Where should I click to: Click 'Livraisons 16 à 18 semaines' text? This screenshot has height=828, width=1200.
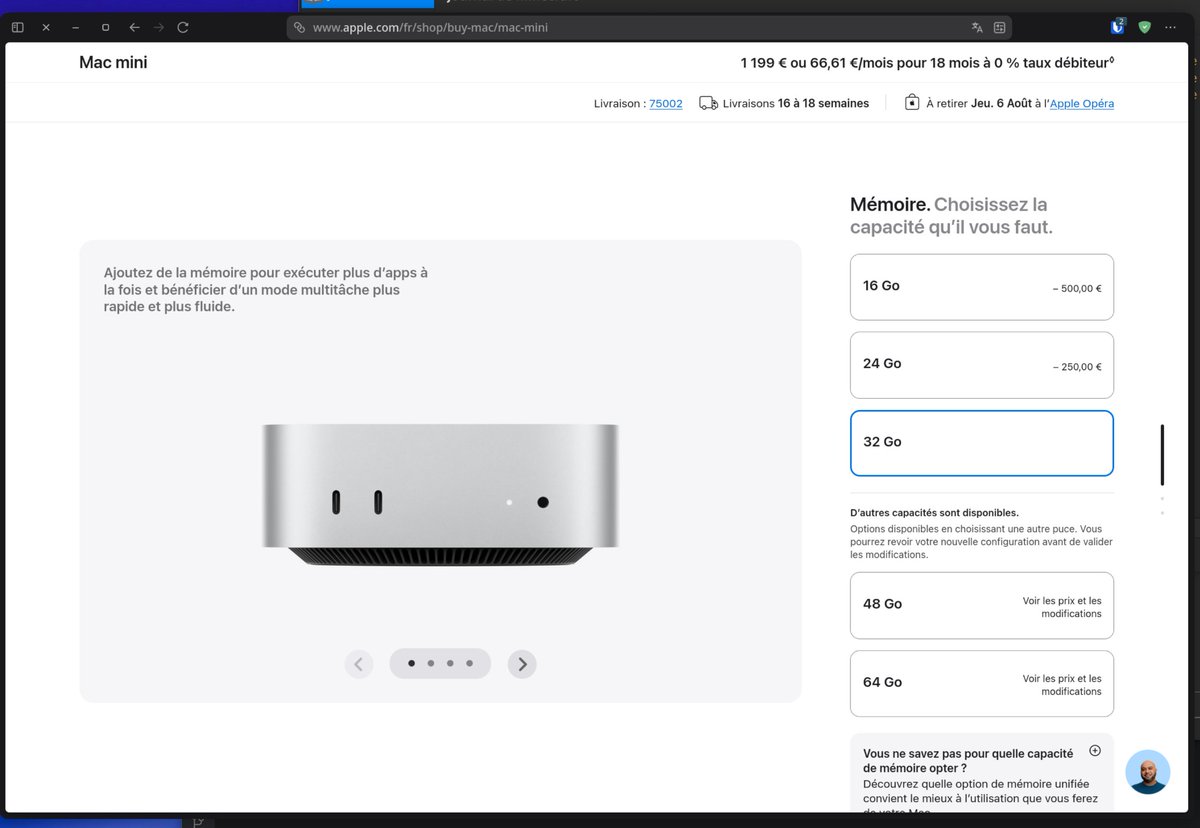tap(796, 103)
